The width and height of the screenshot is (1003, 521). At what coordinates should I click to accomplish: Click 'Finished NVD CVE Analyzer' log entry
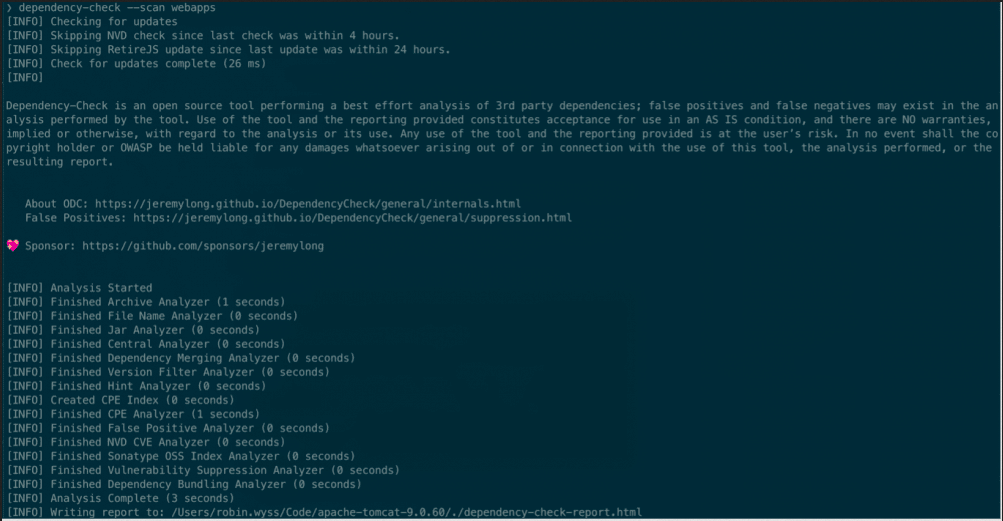tap(146, 442)
